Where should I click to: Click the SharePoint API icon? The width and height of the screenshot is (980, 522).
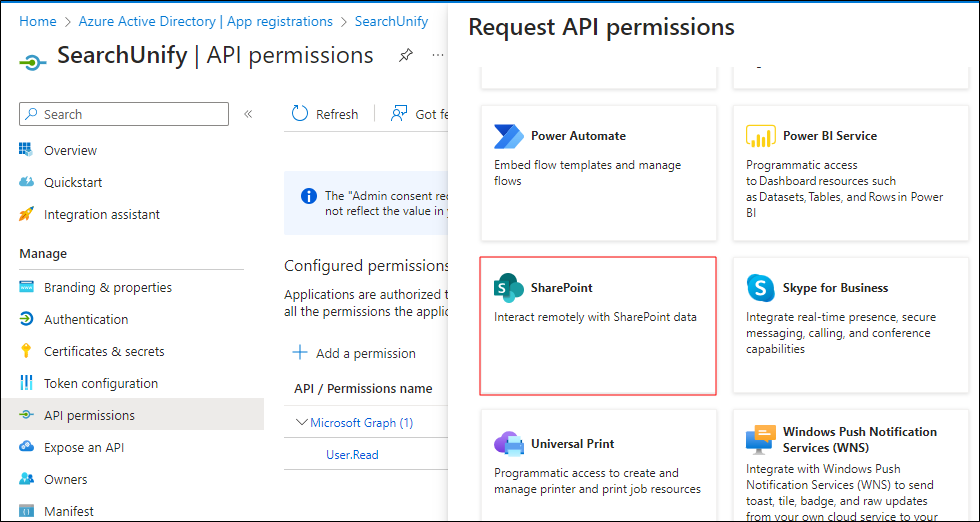[x=509, y=288]
